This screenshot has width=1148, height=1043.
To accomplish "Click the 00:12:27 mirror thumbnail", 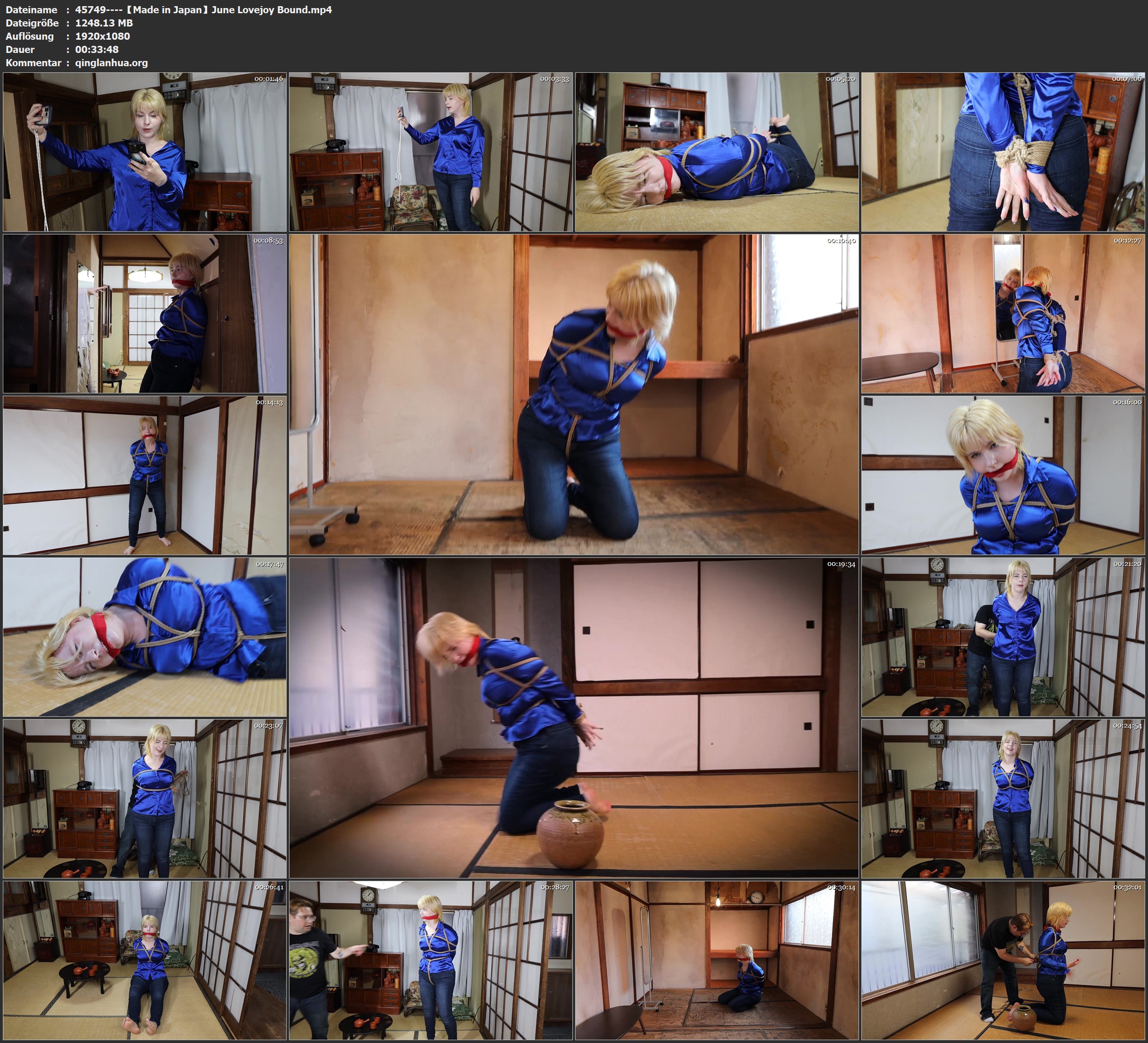I will [1002, 313].
